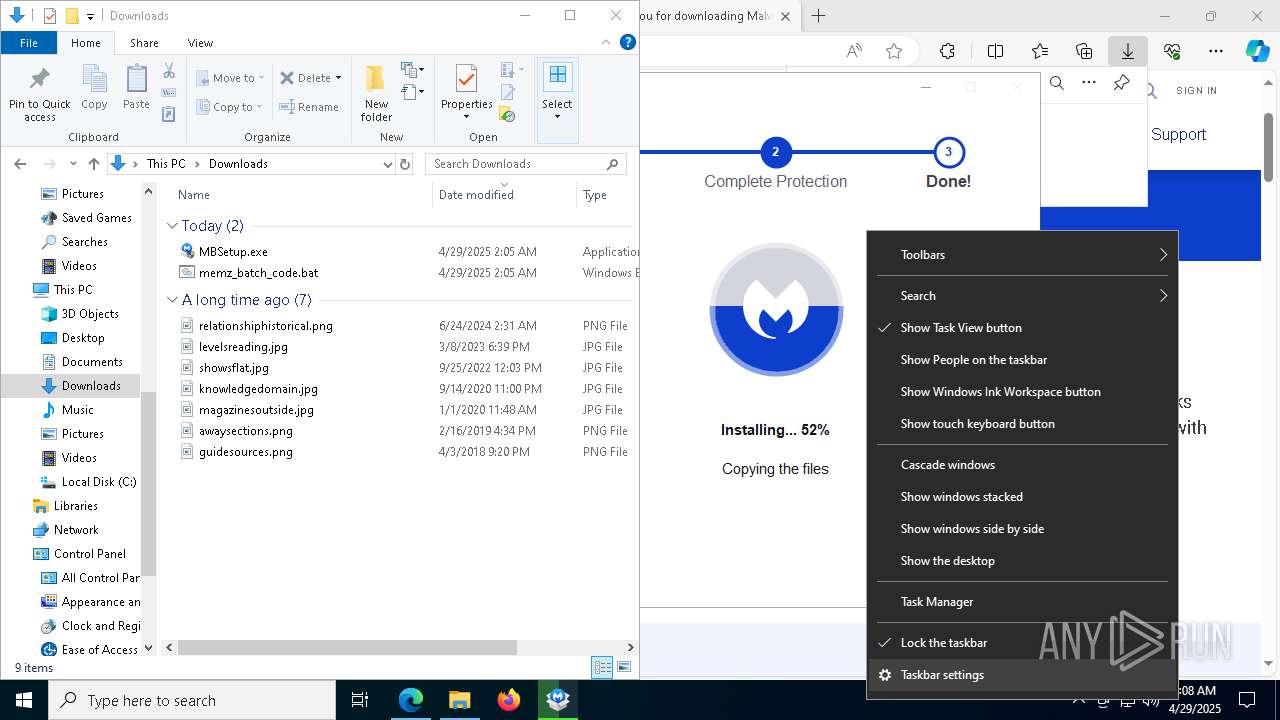
Task: Collapse the Today group
Action: click(x=172, y=226)
